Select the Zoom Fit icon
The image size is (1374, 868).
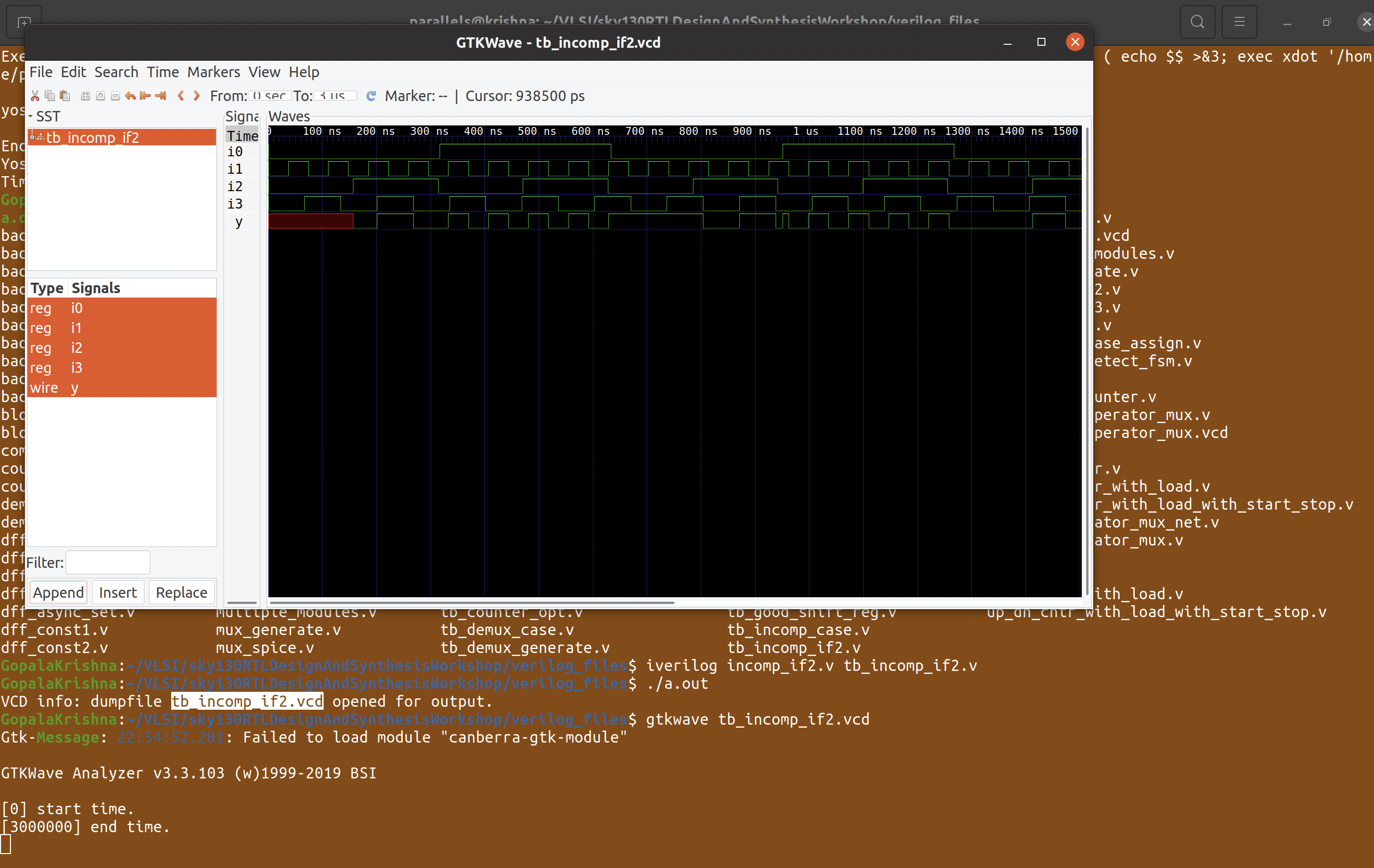[x=86, y=96]
